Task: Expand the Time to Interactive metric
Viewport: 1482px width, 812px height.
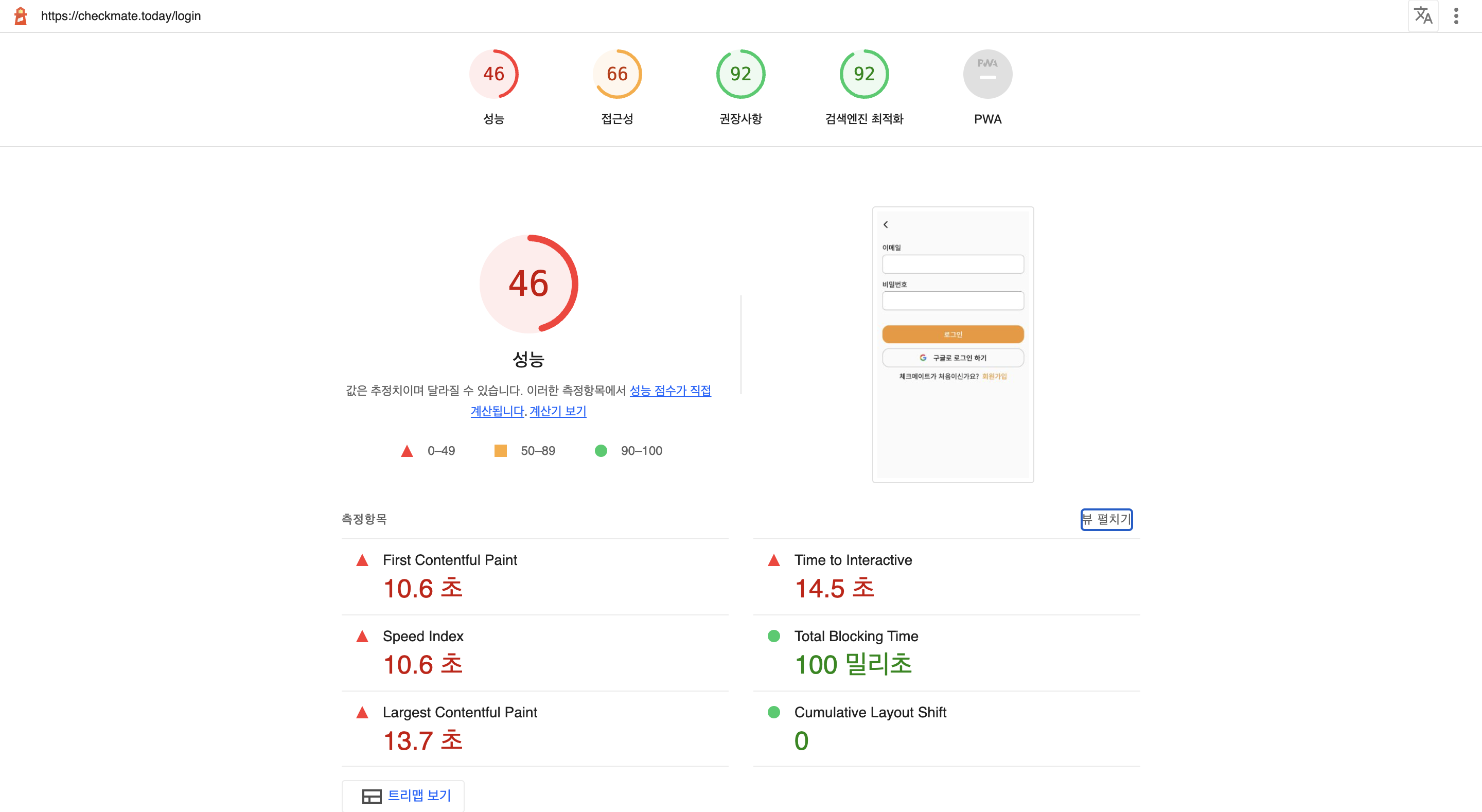Action: click(x=853, y=560)
